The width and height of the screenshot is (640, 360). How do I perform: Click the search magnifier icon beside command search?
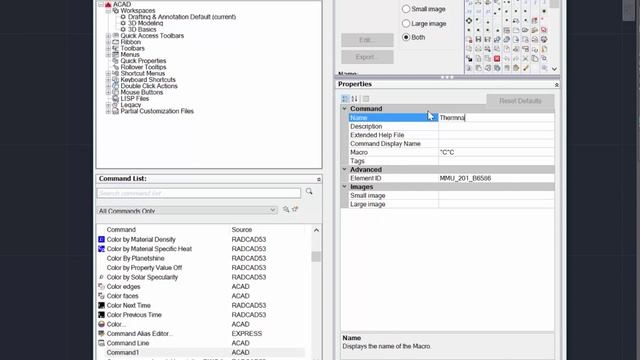click(309, 191)
